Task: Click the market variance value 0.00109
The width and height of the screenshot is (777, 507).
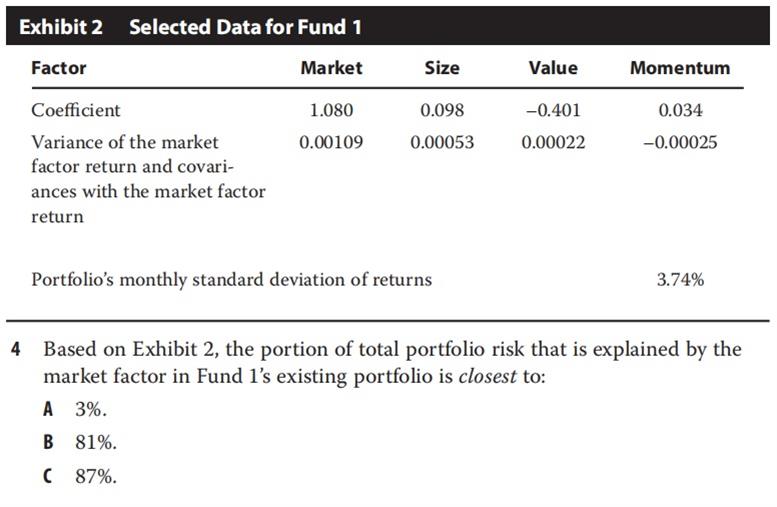Action: click(x=331, y=142)
